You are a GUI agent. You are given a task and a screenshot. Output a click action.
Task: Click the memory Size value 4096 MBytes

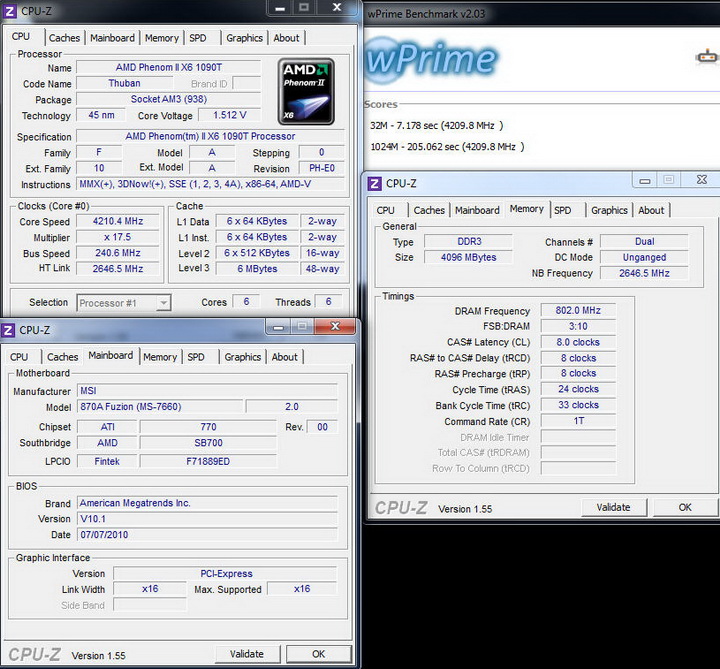click(x=468, y=258)
